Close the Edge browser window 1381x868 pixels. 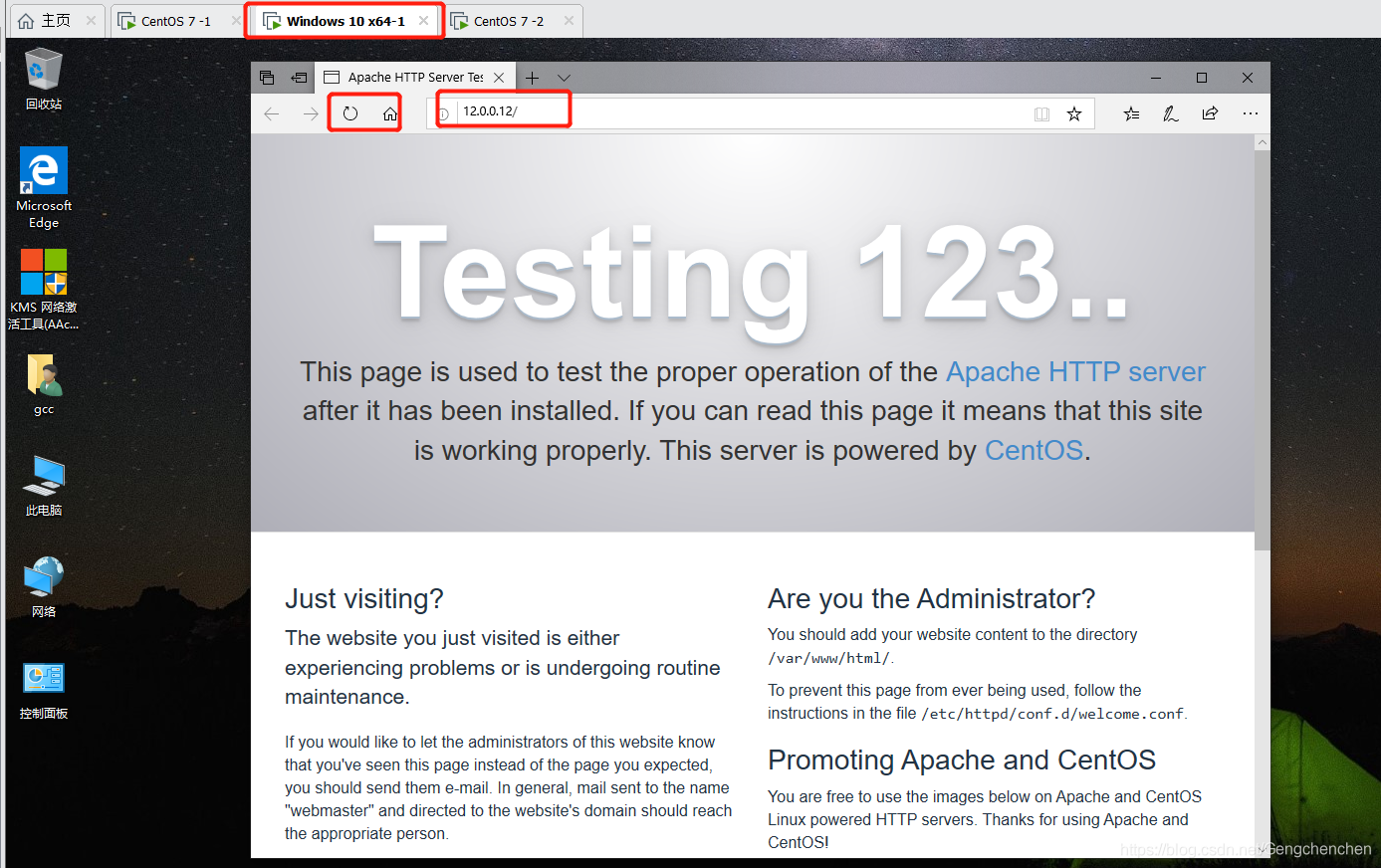[x=1248, y=78]
